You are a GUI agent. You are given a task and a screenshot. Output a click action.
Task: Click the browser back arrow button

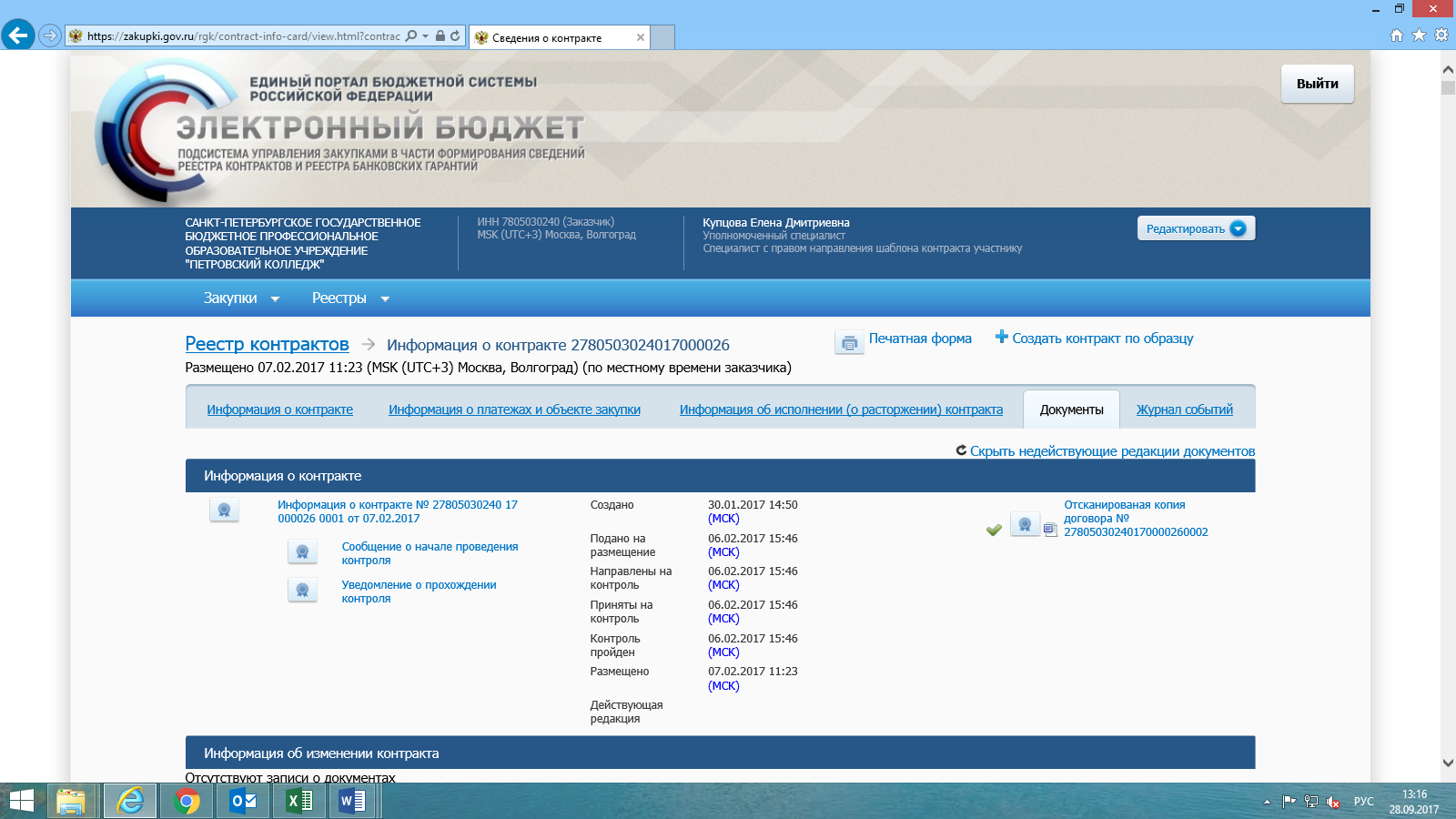18,35
